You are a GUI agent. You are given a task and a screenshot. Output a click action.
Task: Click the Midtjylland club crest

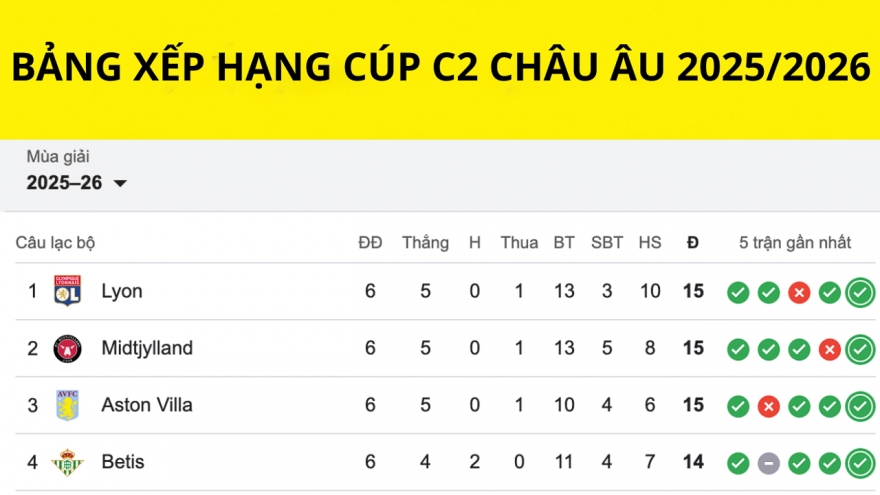click(67, 348)
